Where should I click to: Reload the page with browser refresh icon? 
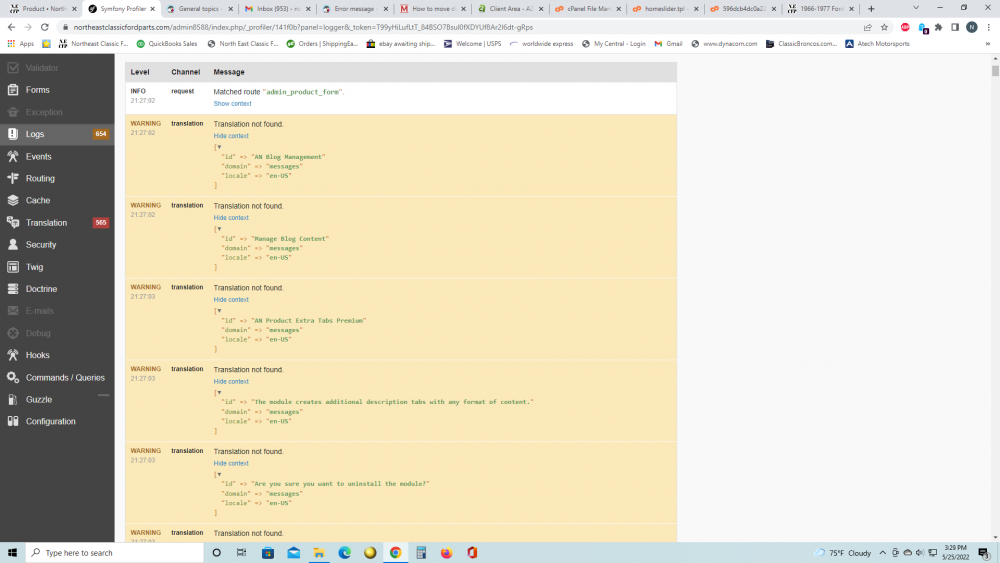click(45, 27)
